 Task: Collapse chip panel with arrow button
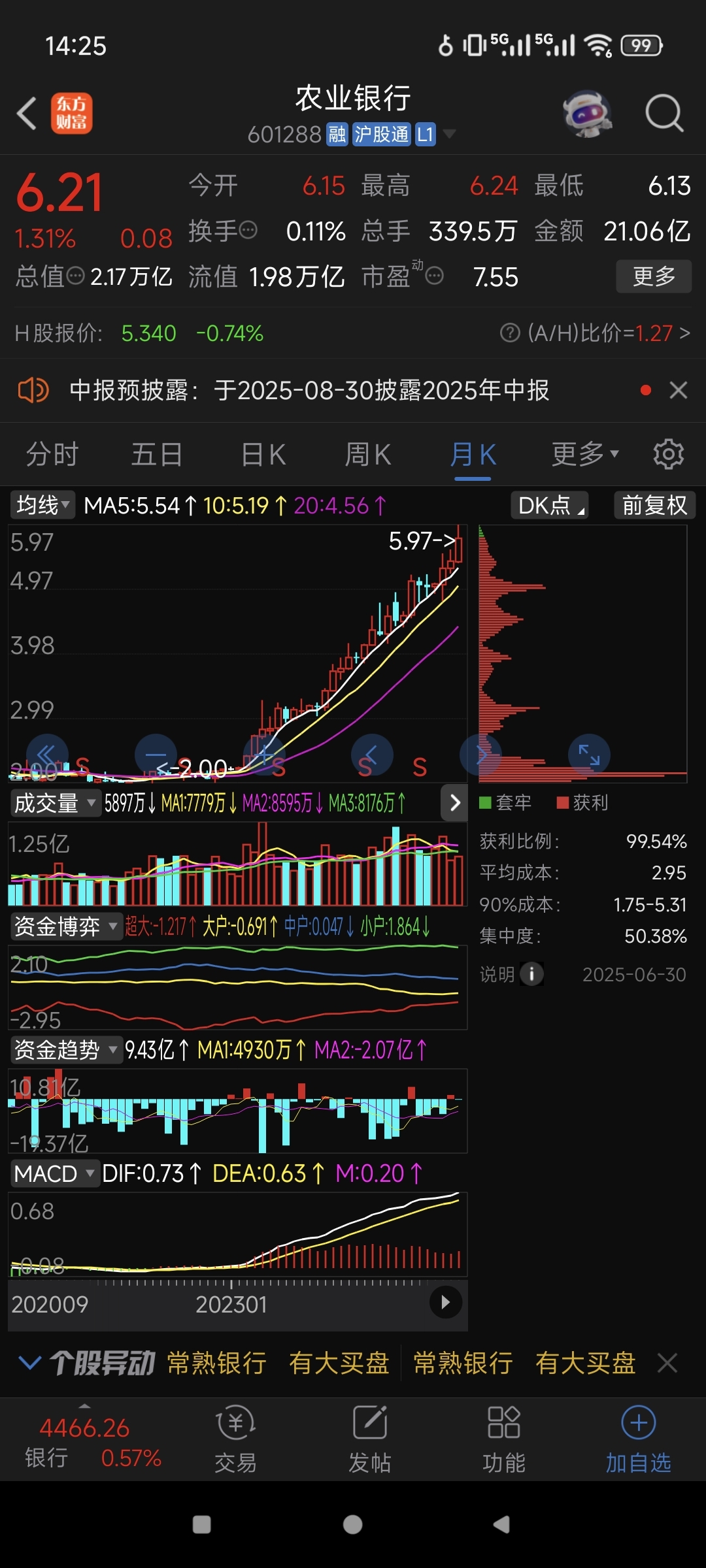(454, 802)
